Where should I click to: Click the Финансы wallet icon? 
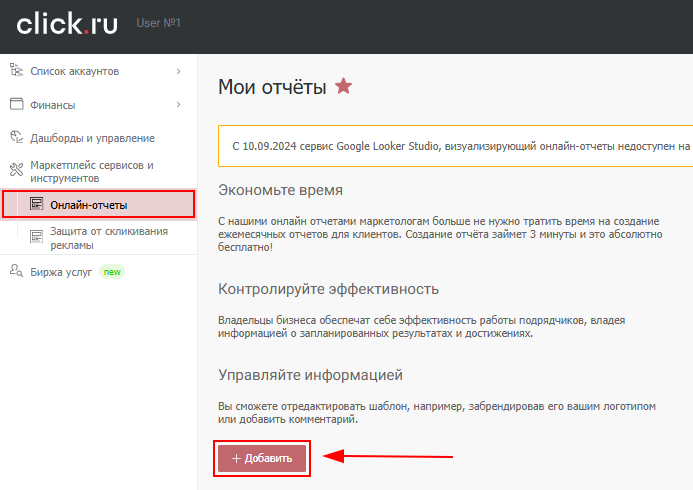[16, 104]
